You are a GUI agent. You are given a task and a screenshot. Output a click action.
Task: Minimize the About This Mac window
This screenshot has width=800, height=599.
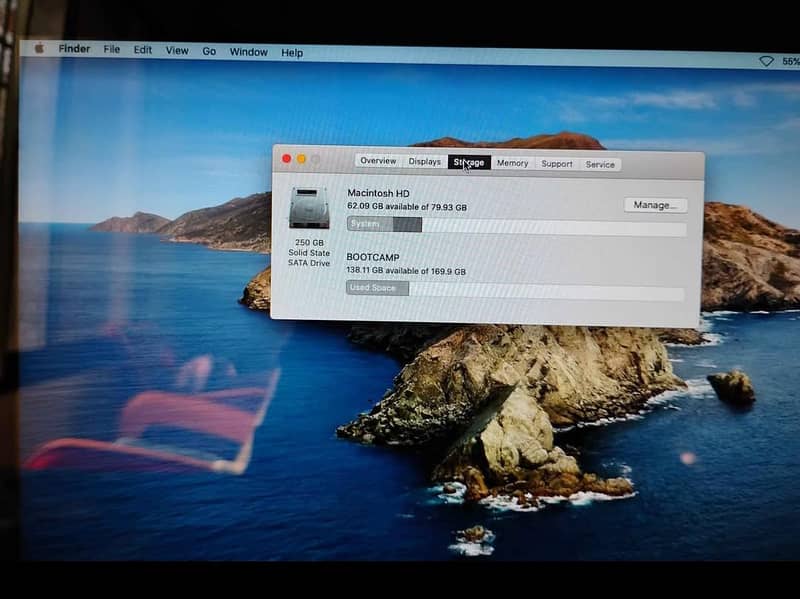302,159
